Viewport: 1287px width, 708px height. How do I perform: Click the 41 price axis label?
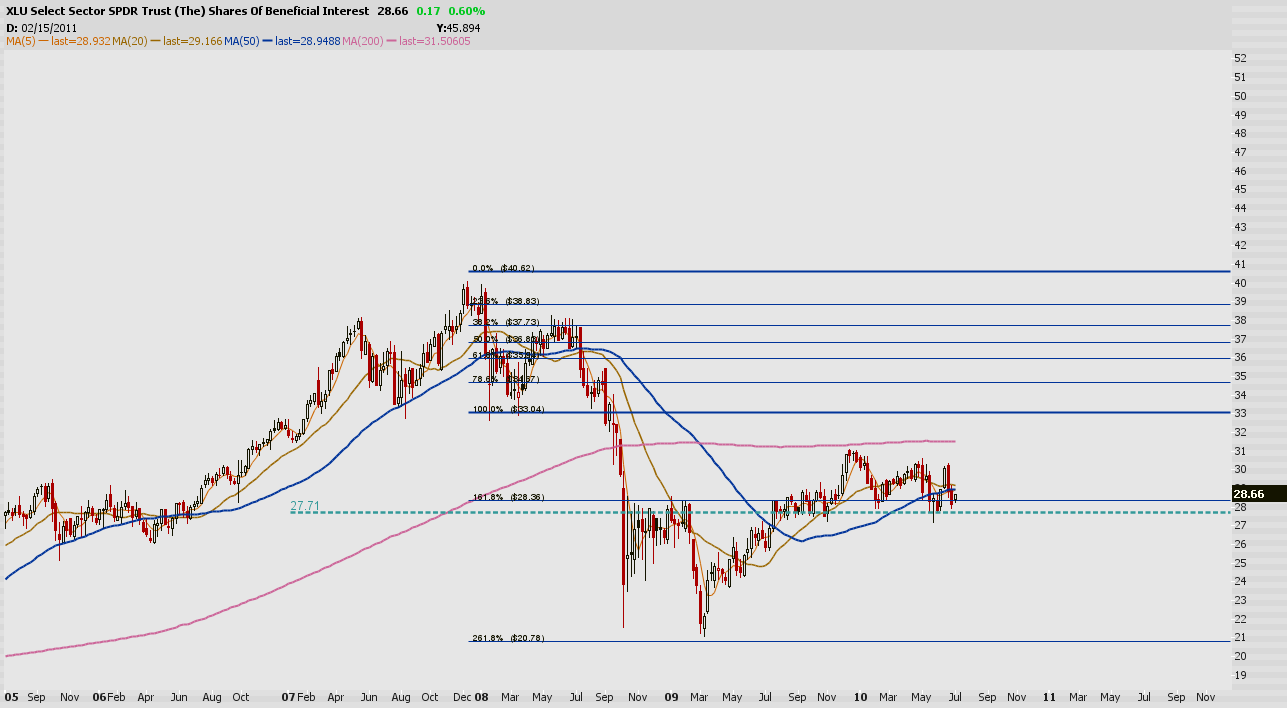1240,264
